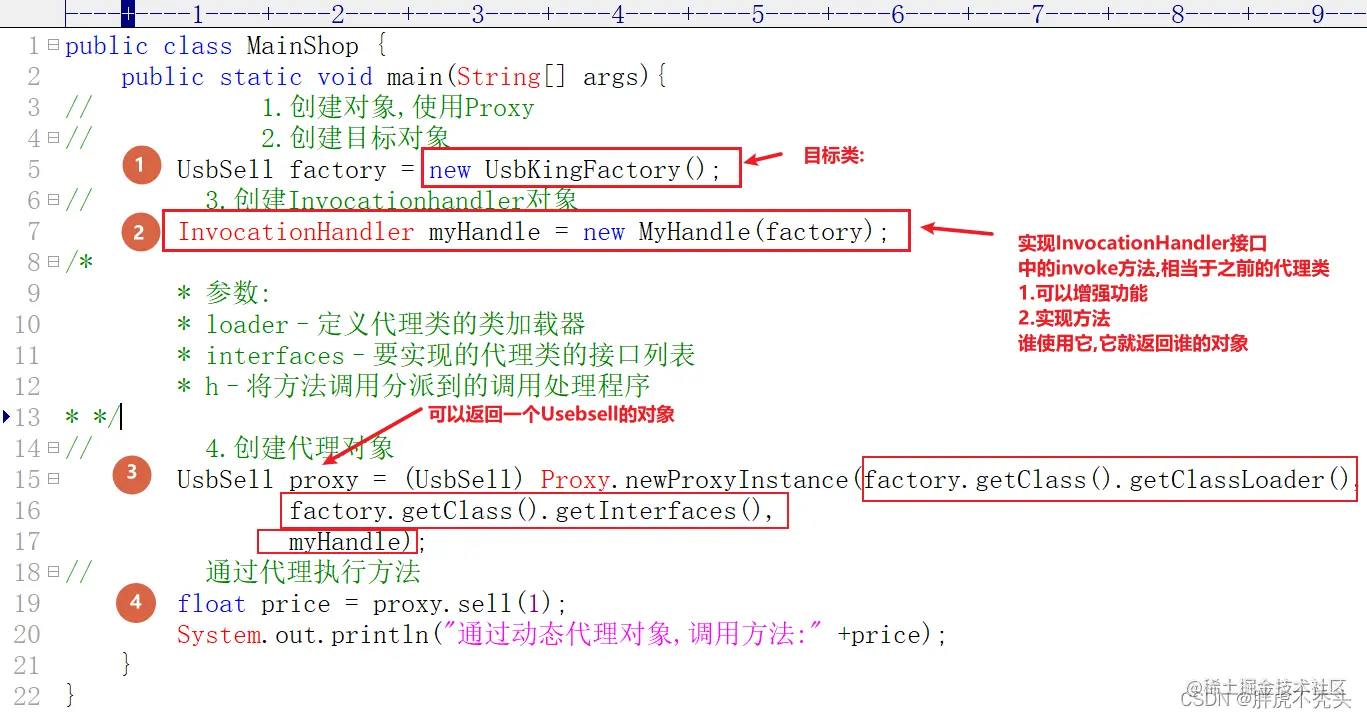Click the comment '通过代理执行方法' on line 18
1367x718 pixels.
(313, 572)
